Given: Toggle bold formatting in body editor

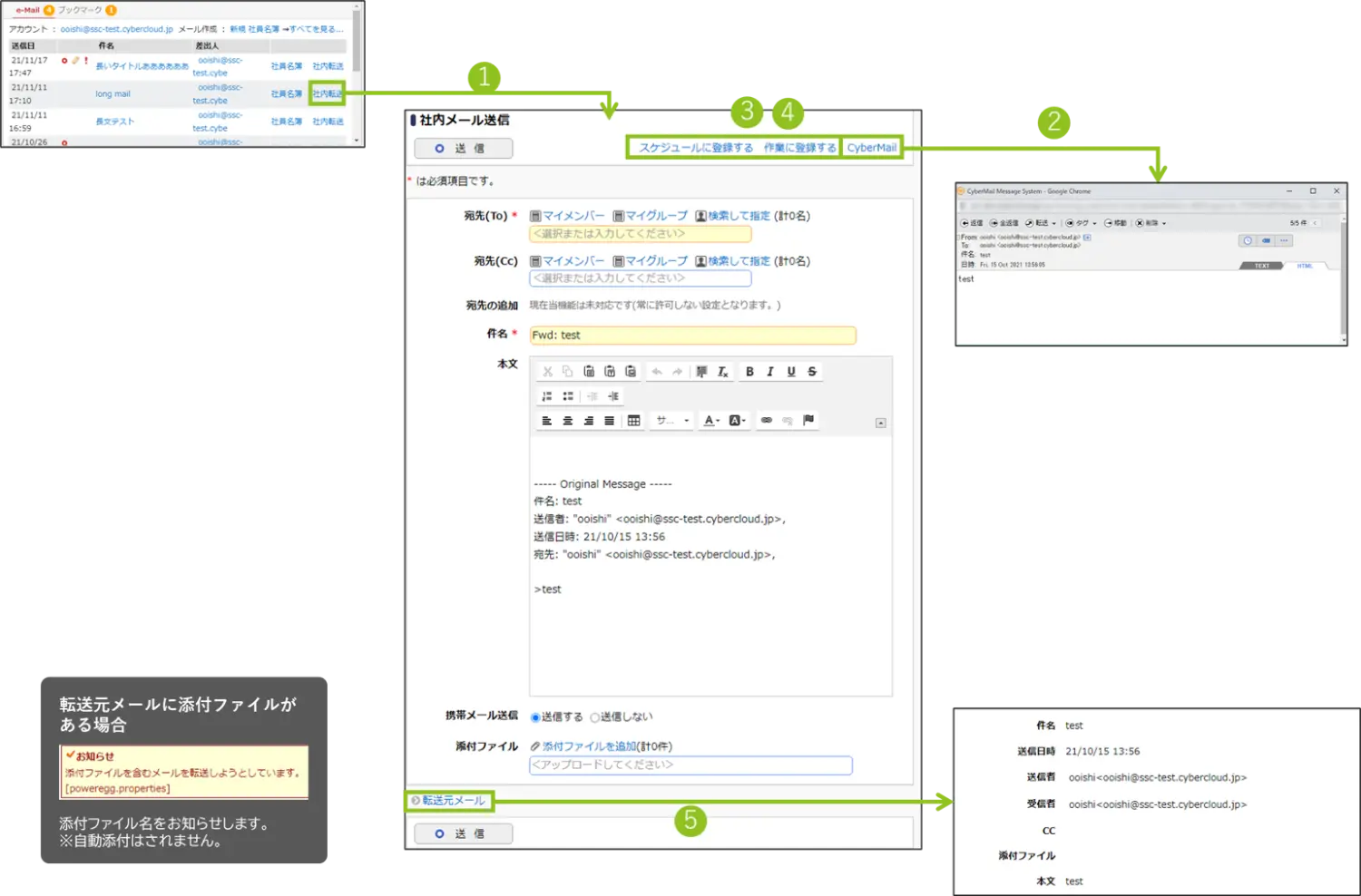Looking at the screenshot, I should [x=749, y=372].
